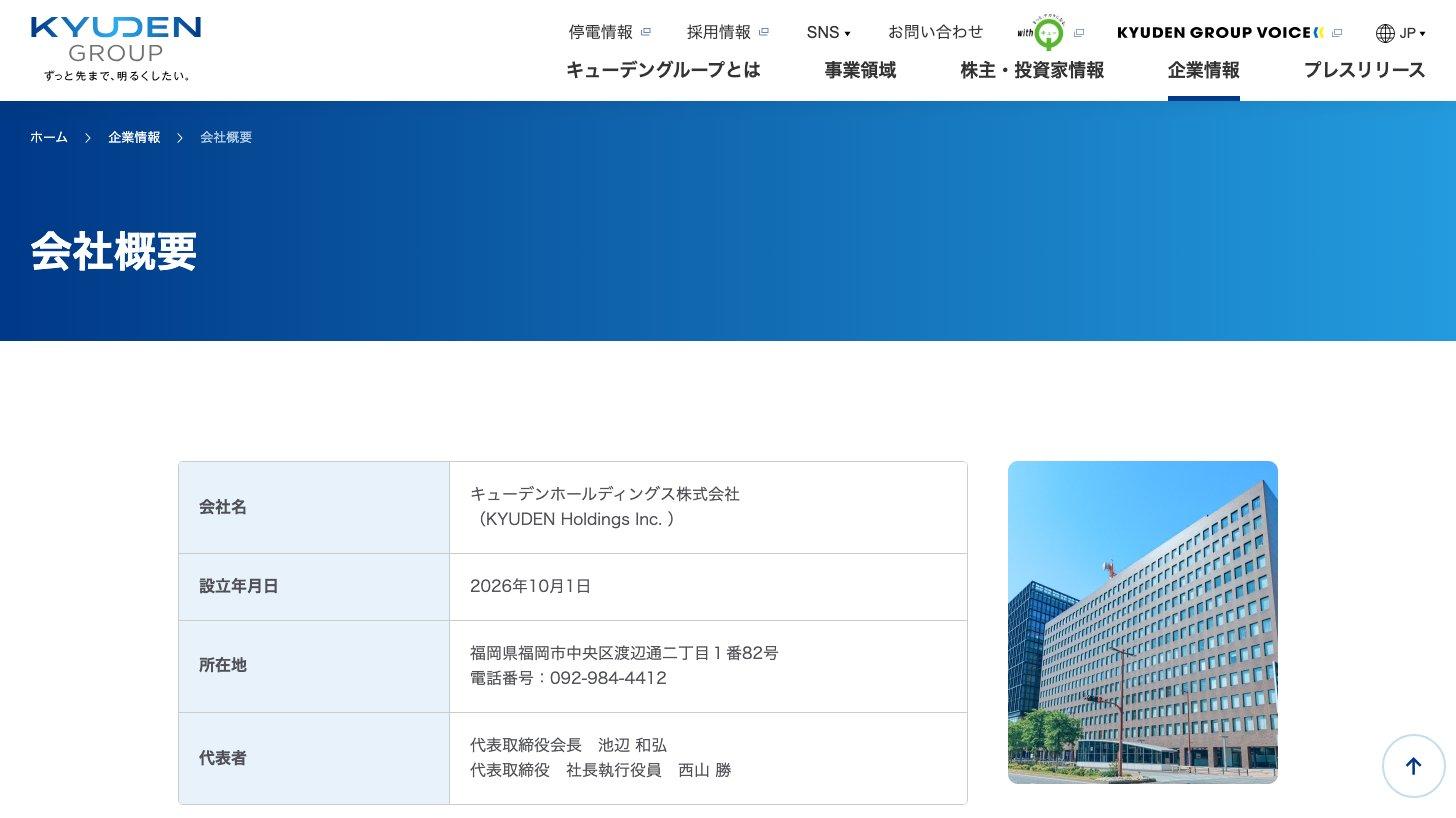
Task: Click the headquarters building photo
Action: [1143, 622]
